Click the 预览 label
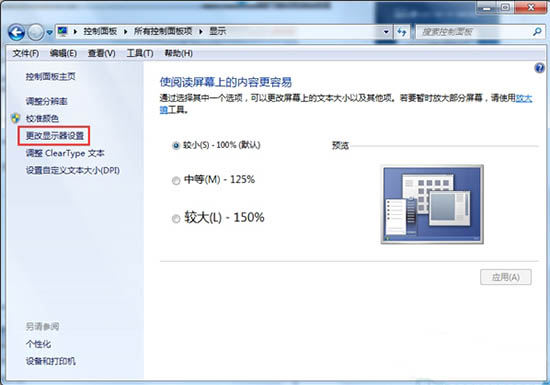 (x=340, y=146)
